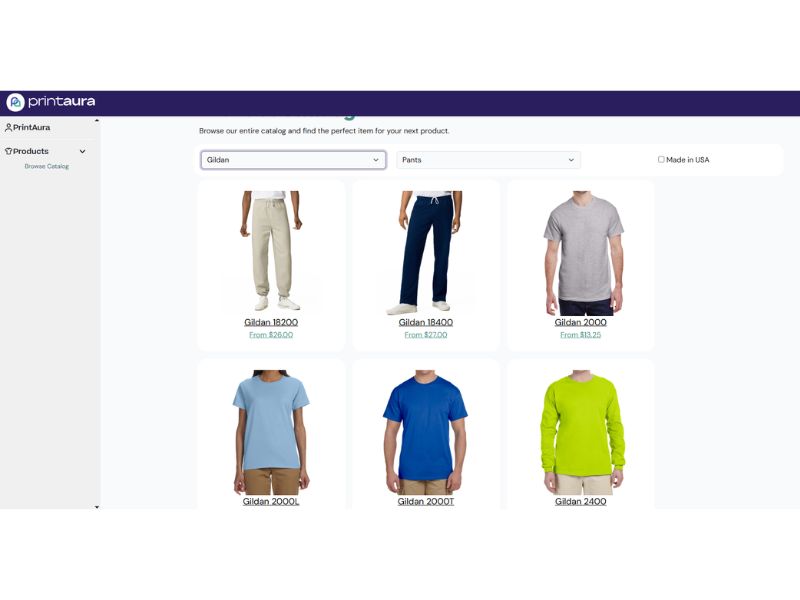800x600 pixels.
Task: Collapse the Products menu chevron
Action: point(82,152)
